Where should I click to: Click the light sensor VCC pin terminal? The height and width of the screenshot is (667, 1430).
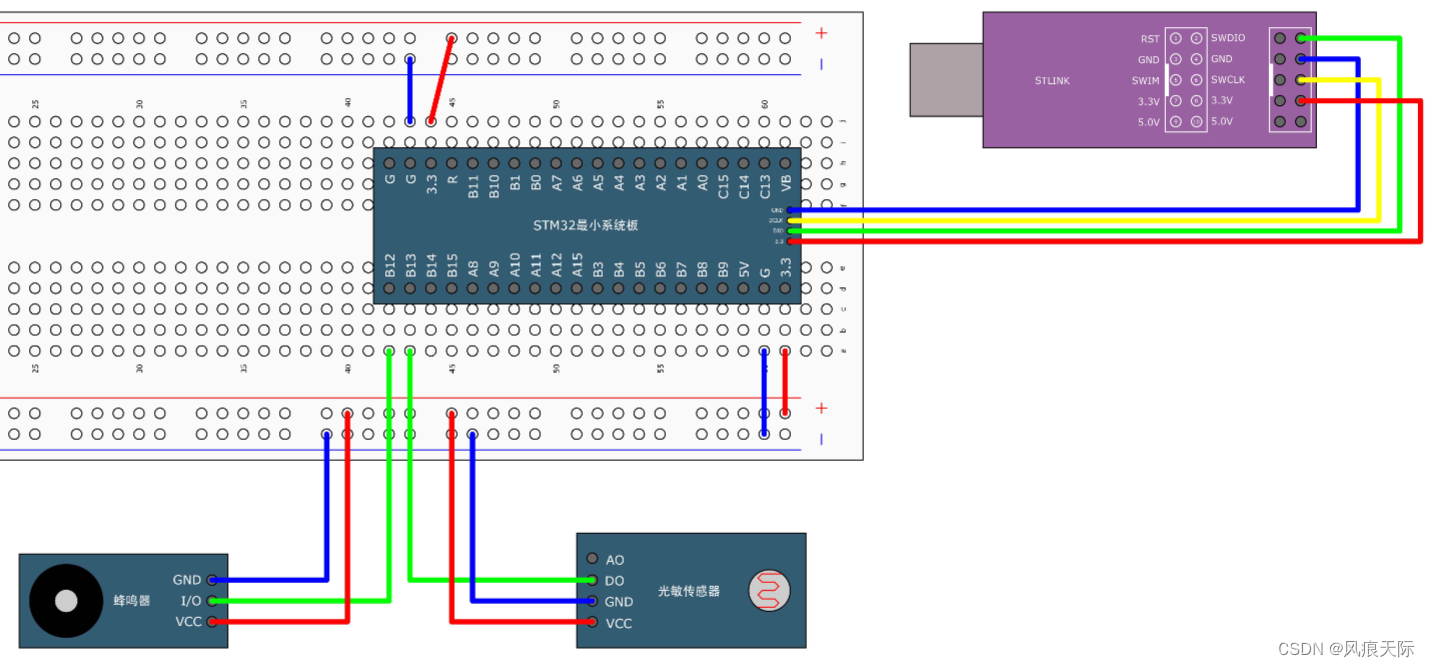[592, 622]
